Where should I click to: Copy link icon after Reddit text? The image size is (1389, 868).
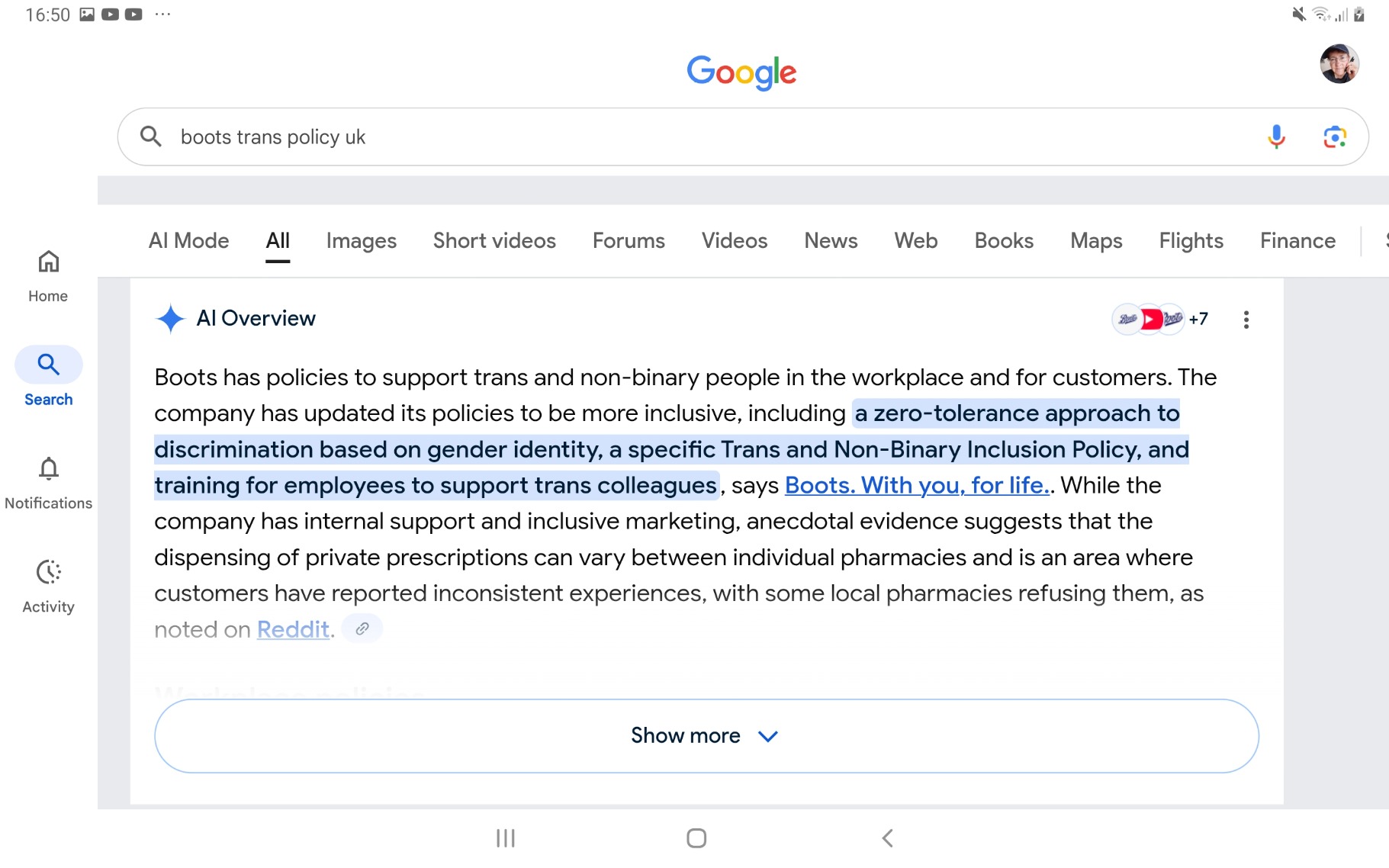click(x=362, y=628)
